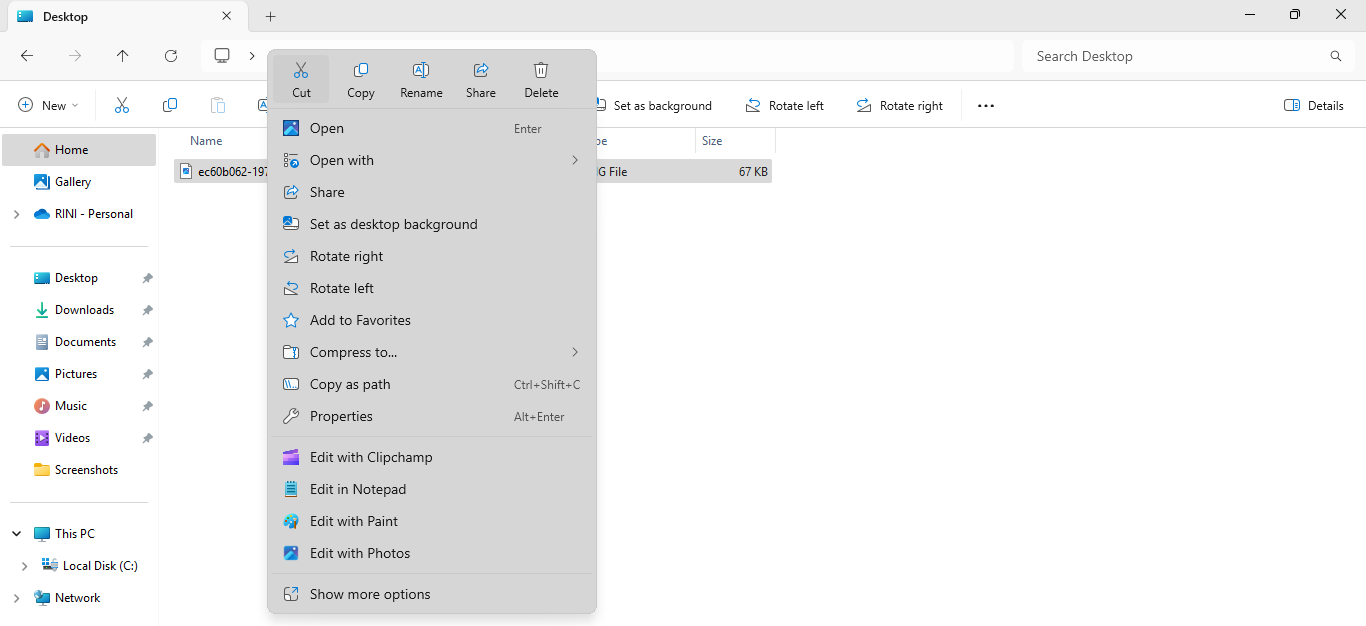
Task: Select Show more options
Action: (370, 594)
